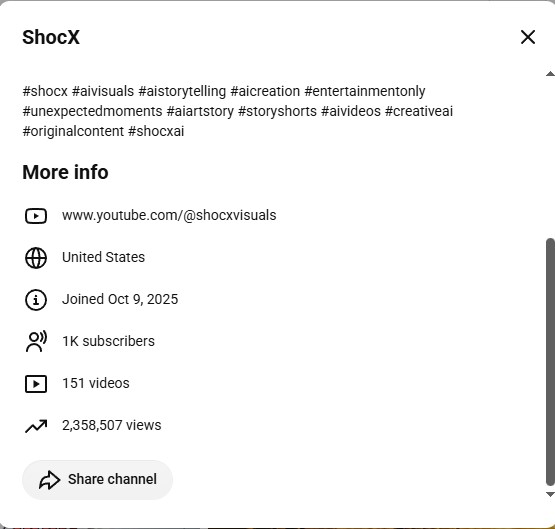Open the #shocxai hashtag
Screen dimensions: 555x529
tap(156, 131)
